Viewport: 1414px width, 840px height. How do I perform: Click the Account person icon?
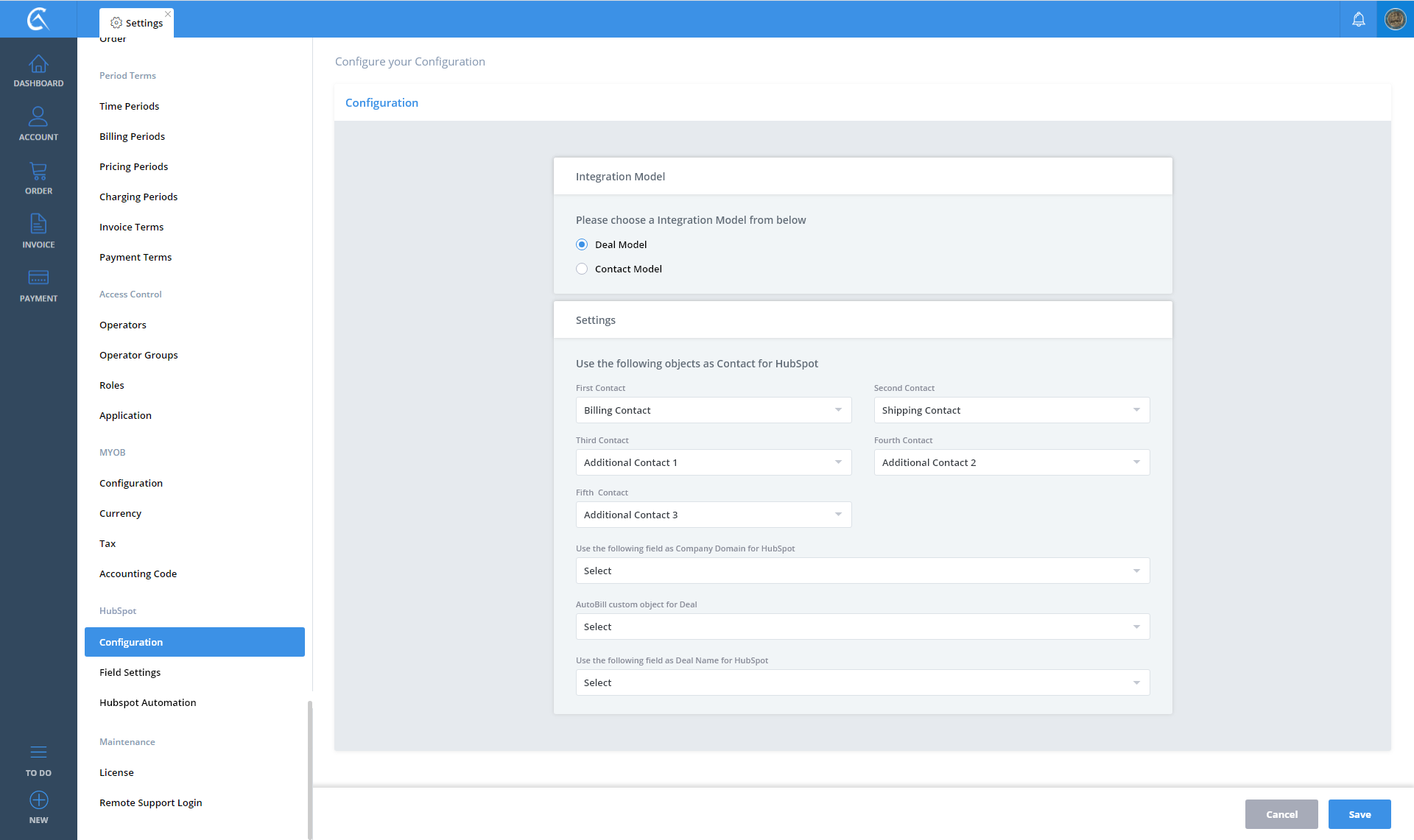tap(38, 117)
